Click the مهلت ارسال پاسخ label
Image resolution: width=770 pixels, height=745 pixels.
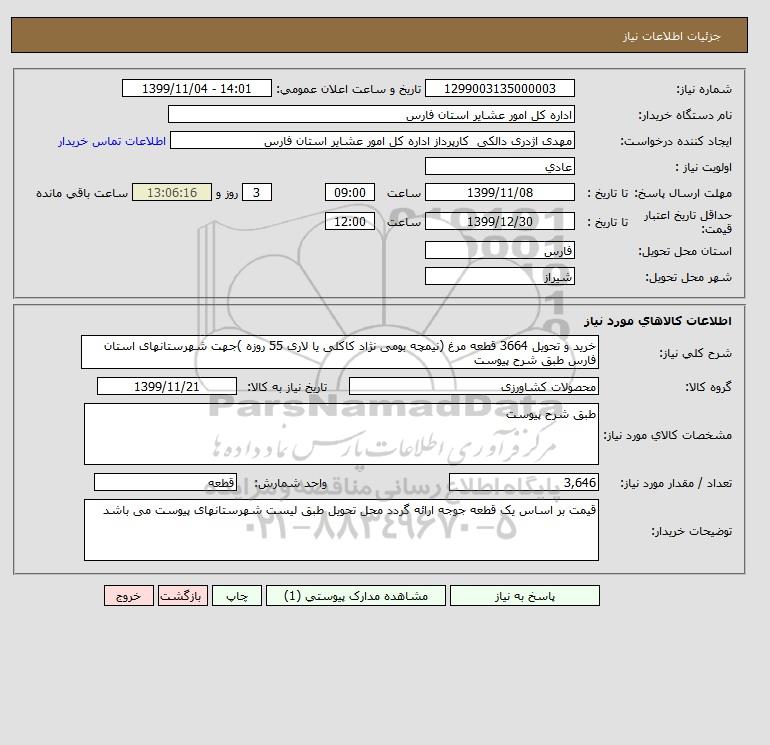tap(684, 193)
